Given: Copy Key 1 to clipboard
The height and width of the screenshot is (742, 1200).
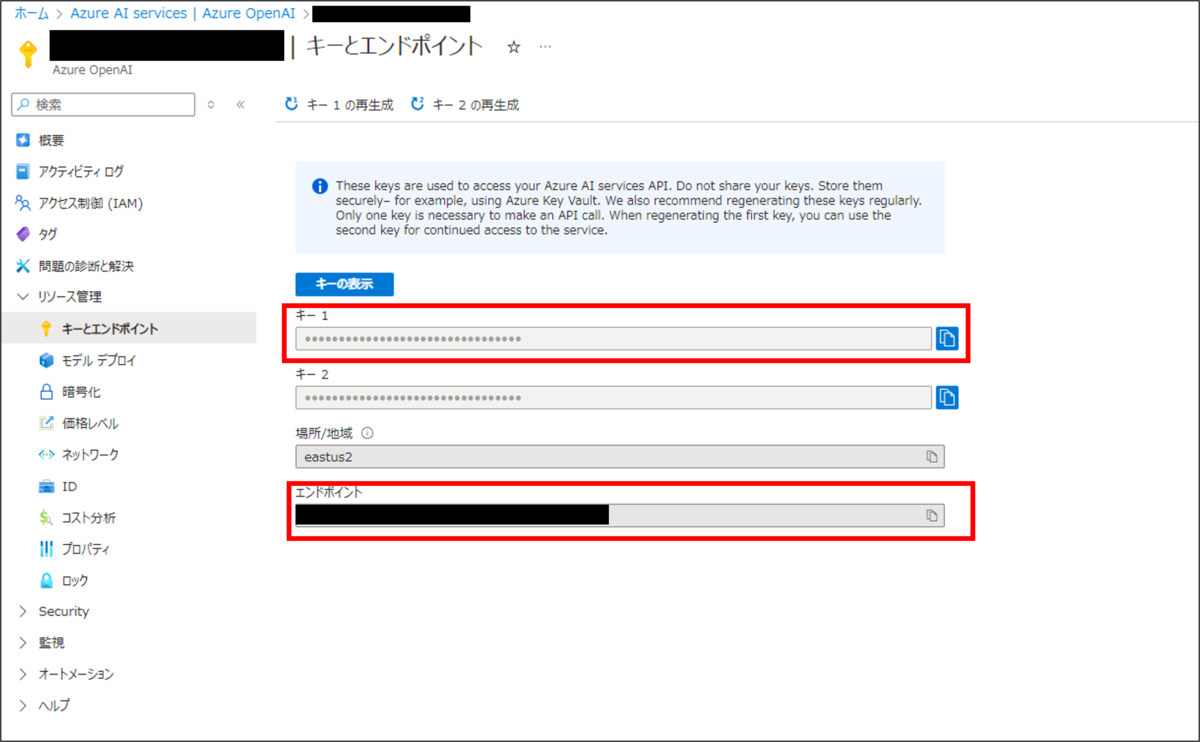Looking at the screenshot, I should point(947,338).
